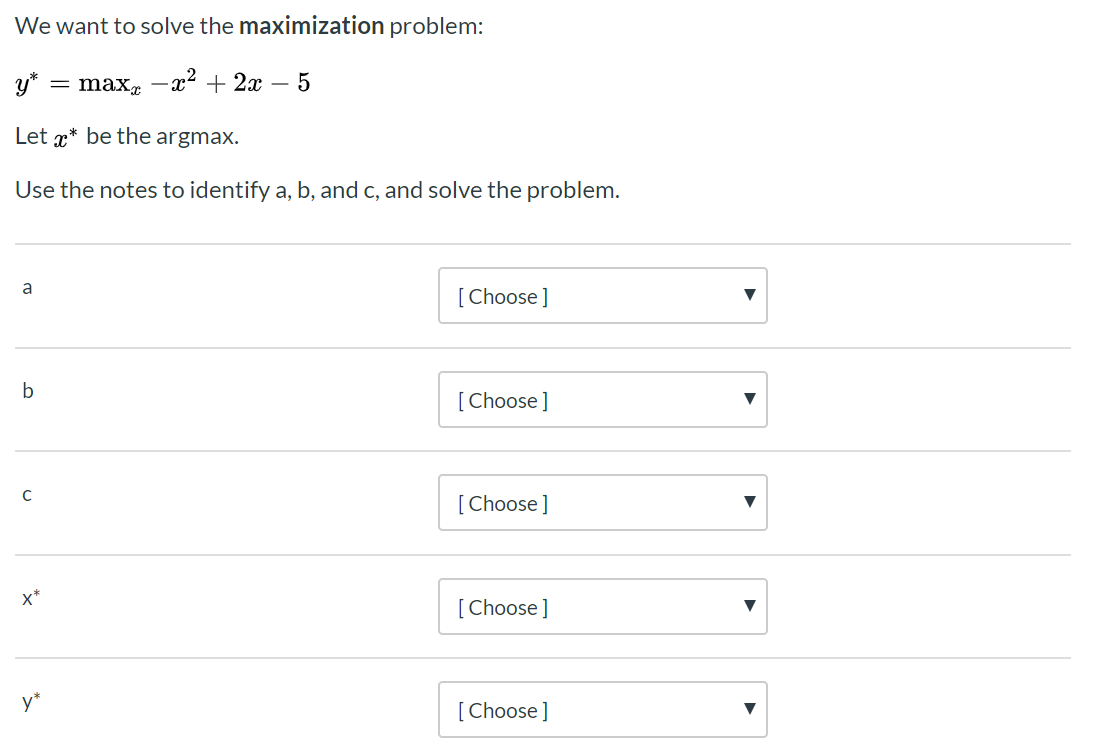Click the triangle icon in the x* dropdown

click(x=749, y=607)
